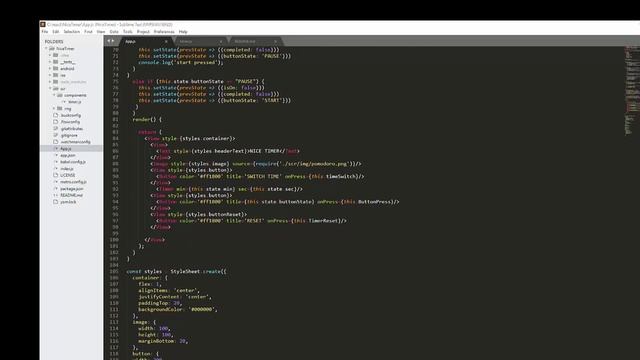Click the .buckconfig file icon
The height and width of the screenshot is (360, 640).
click(56, 115)
